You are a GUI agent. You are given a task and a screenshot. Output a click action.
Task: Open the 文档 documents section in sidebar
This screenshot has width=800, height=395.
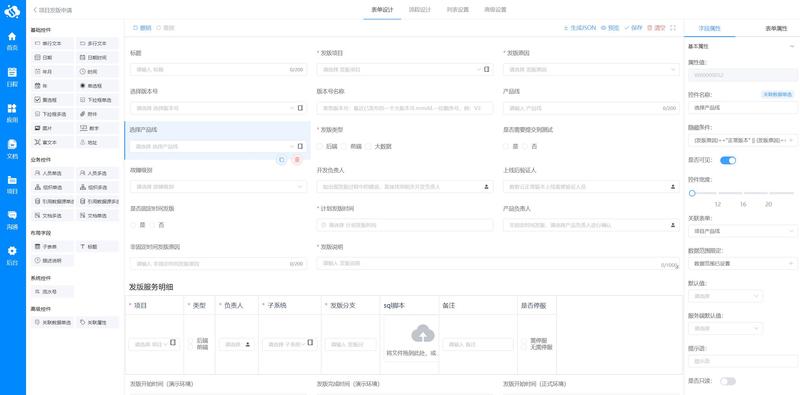pos(12,149)
